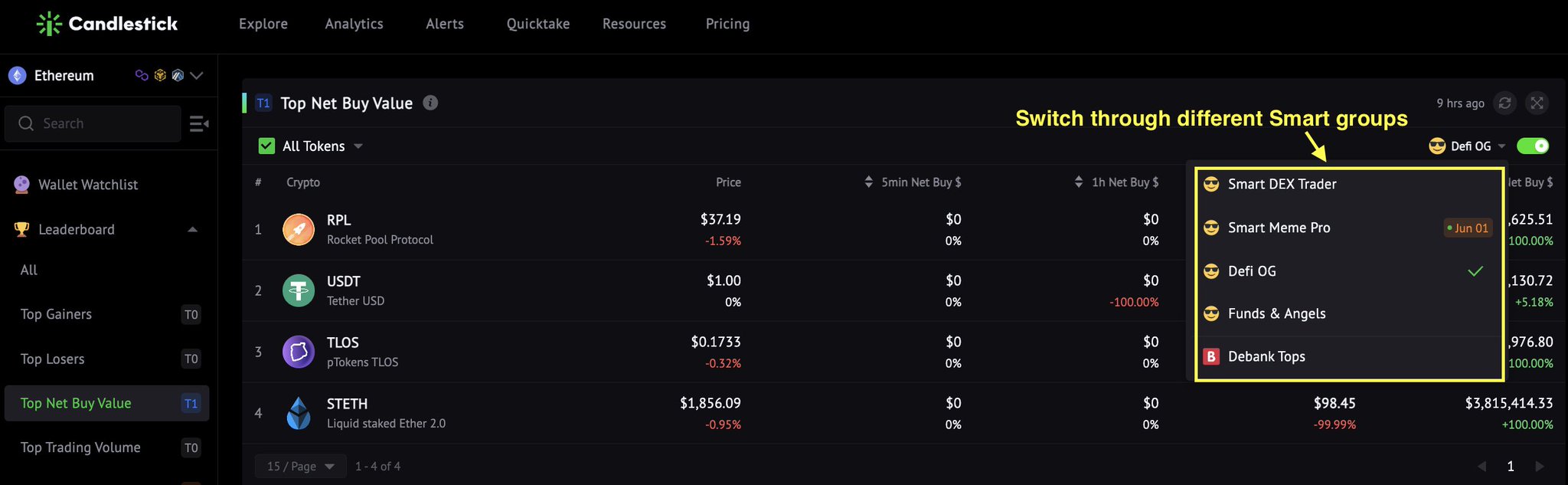Image resolution: width=1568 pixels, height=485 pixels.
Task: Click the Price column header
Action: (728, 182)
